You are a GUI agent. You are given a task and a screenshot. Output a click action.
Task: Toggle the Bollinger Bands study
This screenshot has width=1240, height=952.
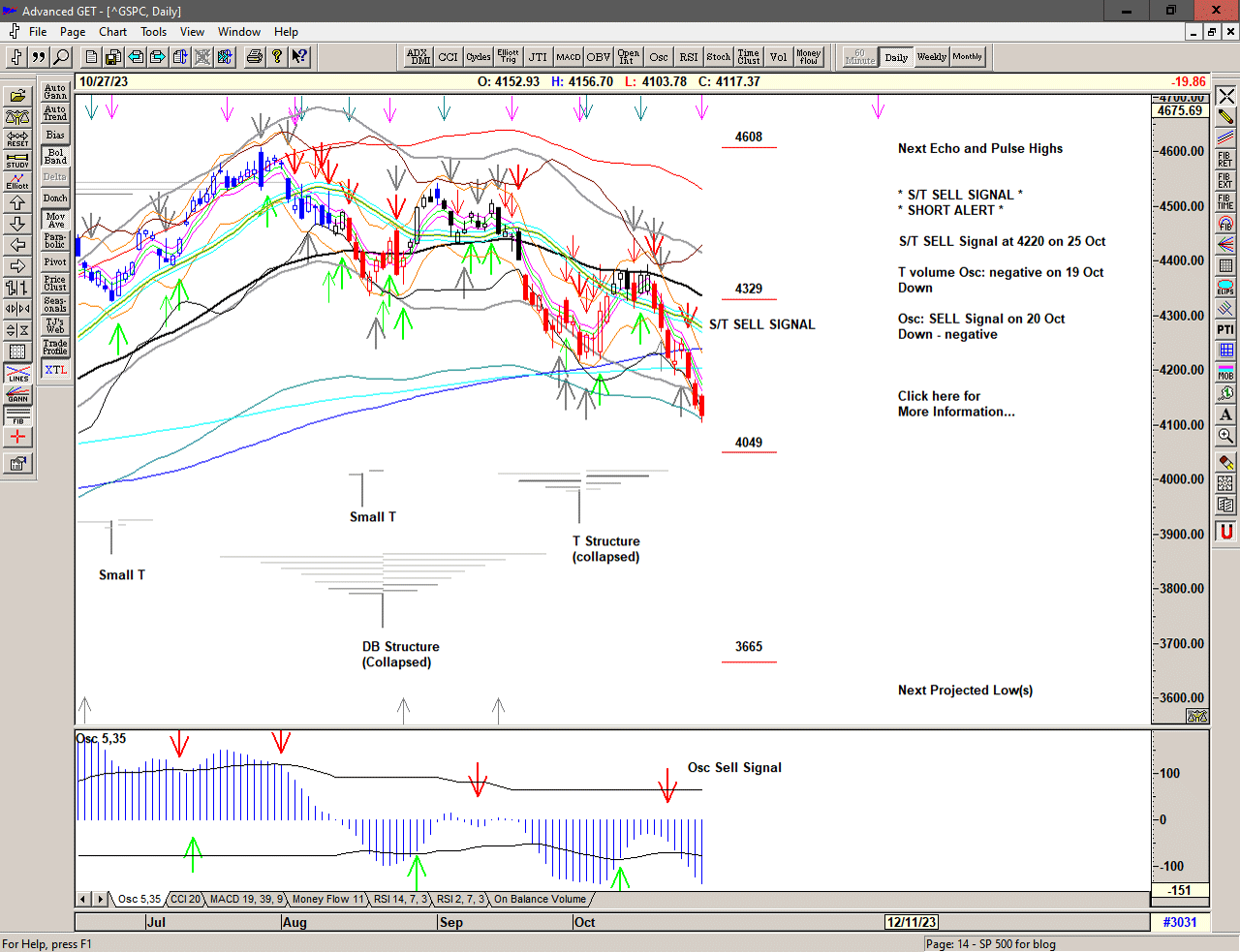(55, 156)
